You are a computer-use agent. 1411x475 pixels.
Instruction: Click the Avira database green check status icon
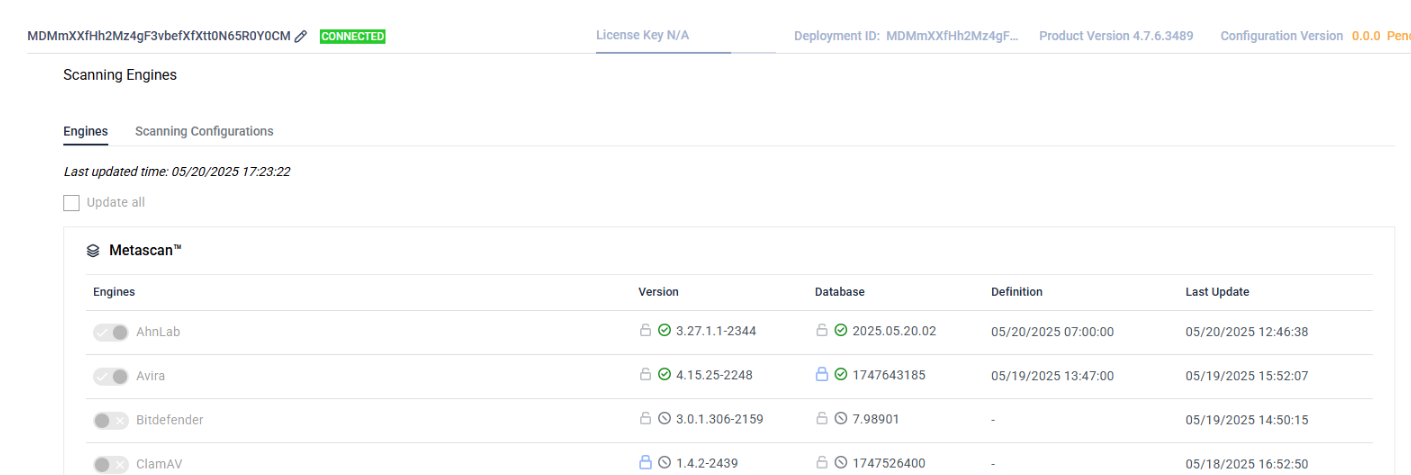tap(841, 375)
